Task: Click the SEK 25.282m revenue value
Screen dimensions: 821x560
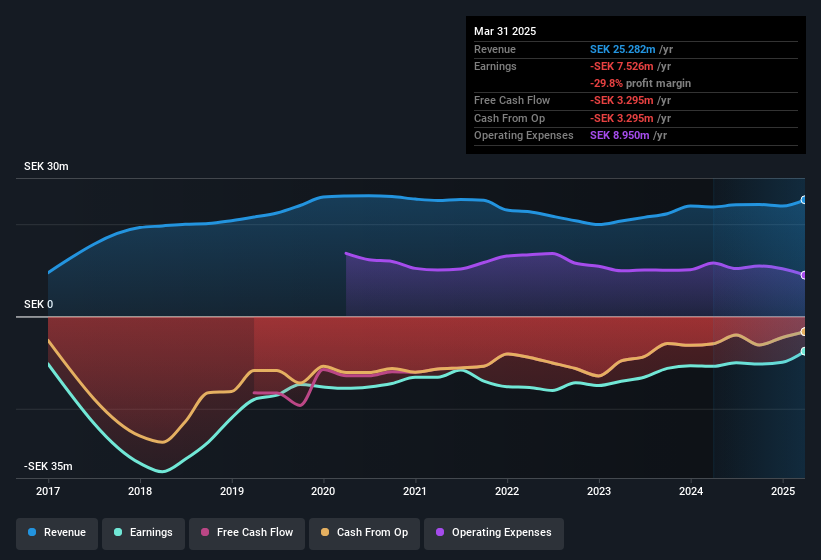Action: 623,49
